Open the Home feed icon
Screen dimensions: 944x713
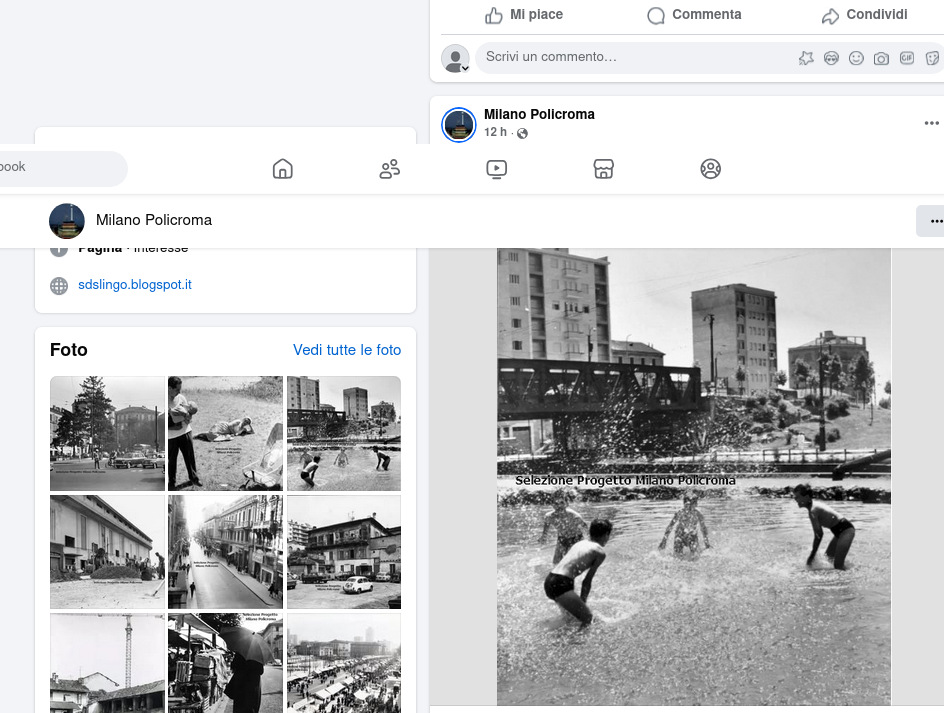tap(283, 169)
